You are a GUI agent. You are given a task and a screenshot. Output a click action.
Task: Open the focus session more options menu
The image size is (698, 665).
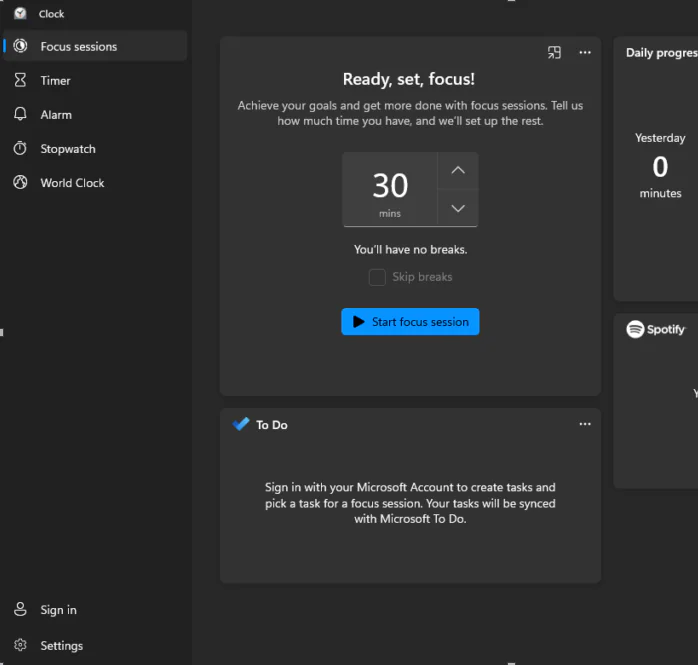click(585, 53)
